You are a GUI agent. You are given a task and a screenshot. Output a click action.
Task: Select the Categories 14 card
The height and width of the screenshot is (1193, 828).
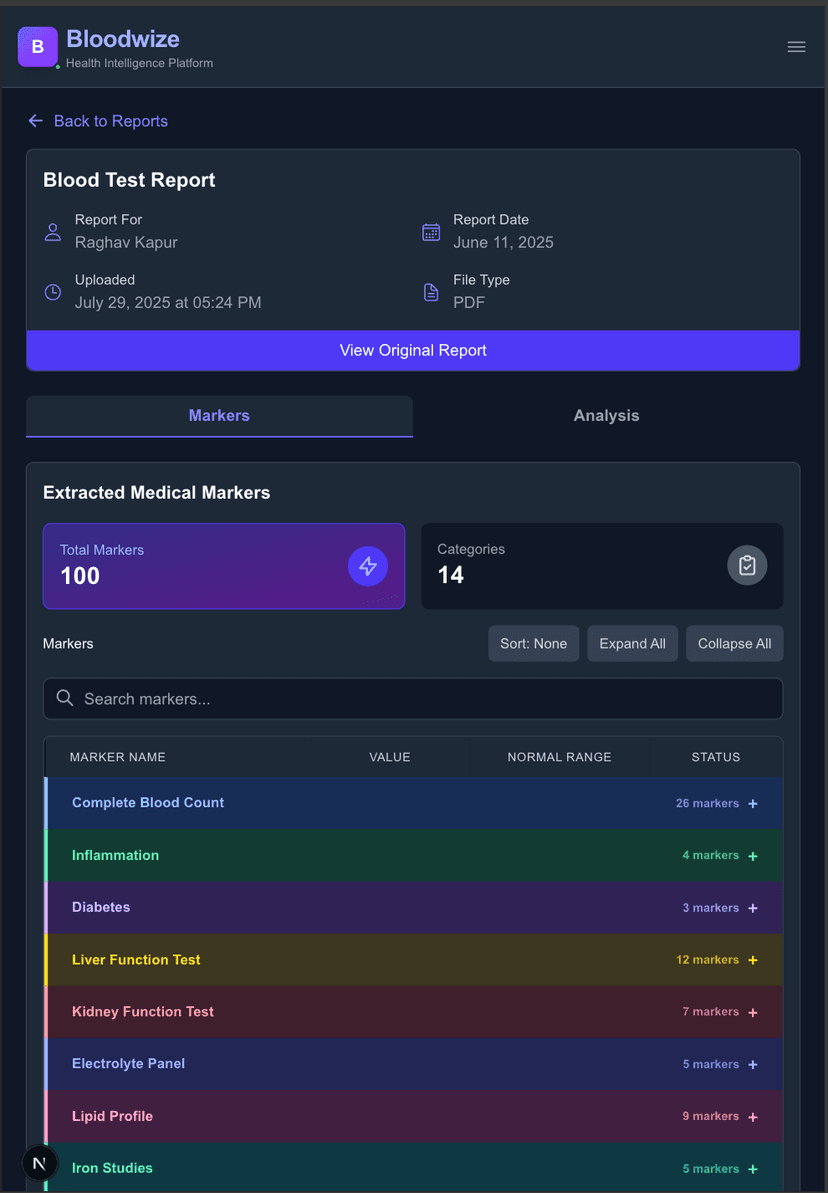[x=602, y=566]
